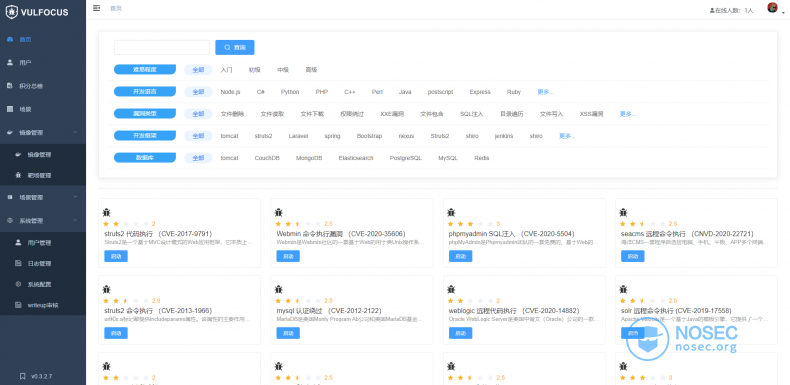The image size is (790, 385).
Task: Focus the search input beside 查询
Action: coord(162,47)
